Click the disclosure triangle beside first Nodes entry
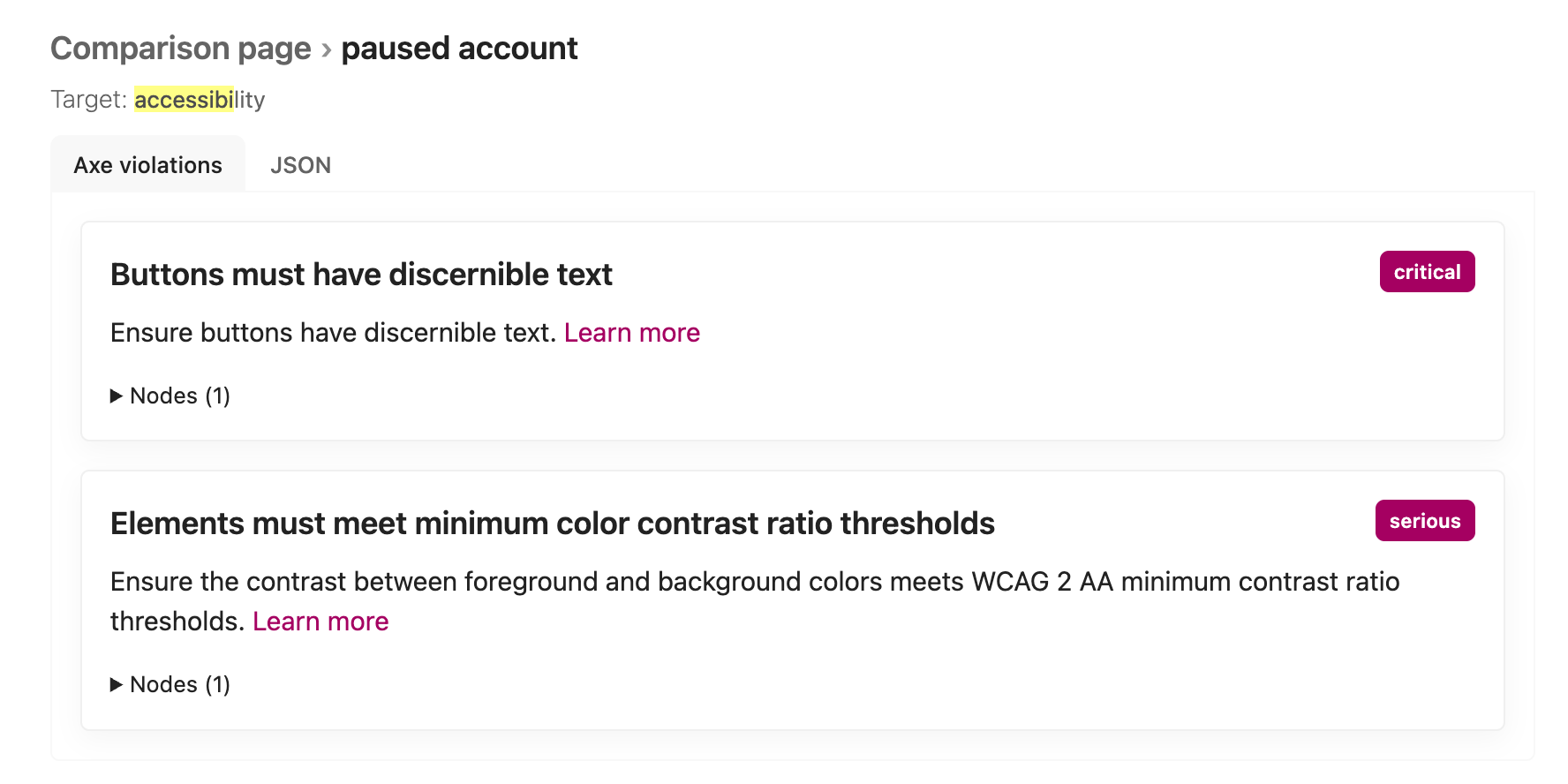This screenshot has height=784, width=1568. 116,396
